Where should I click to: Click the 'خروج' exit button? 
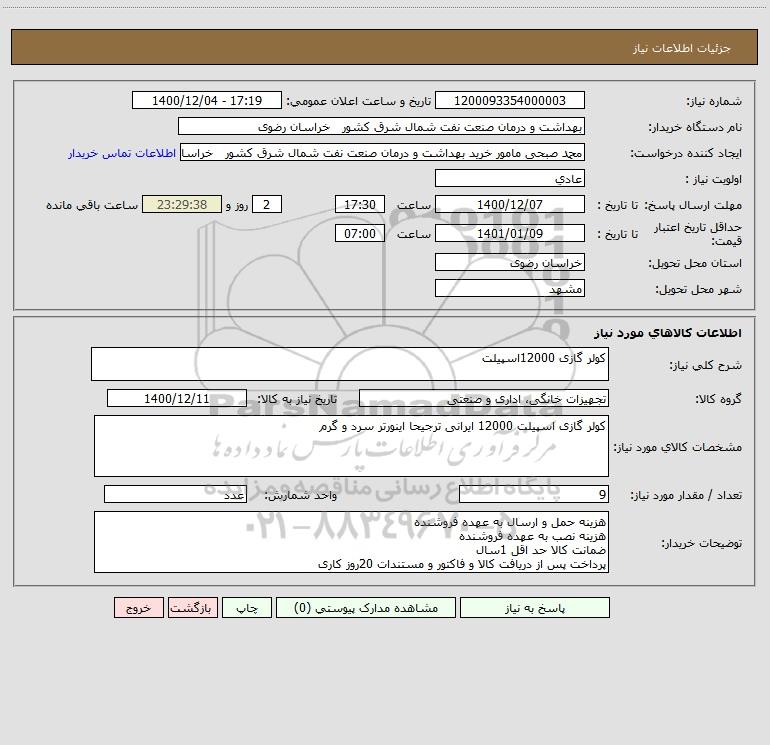click(x=138, y=608)
